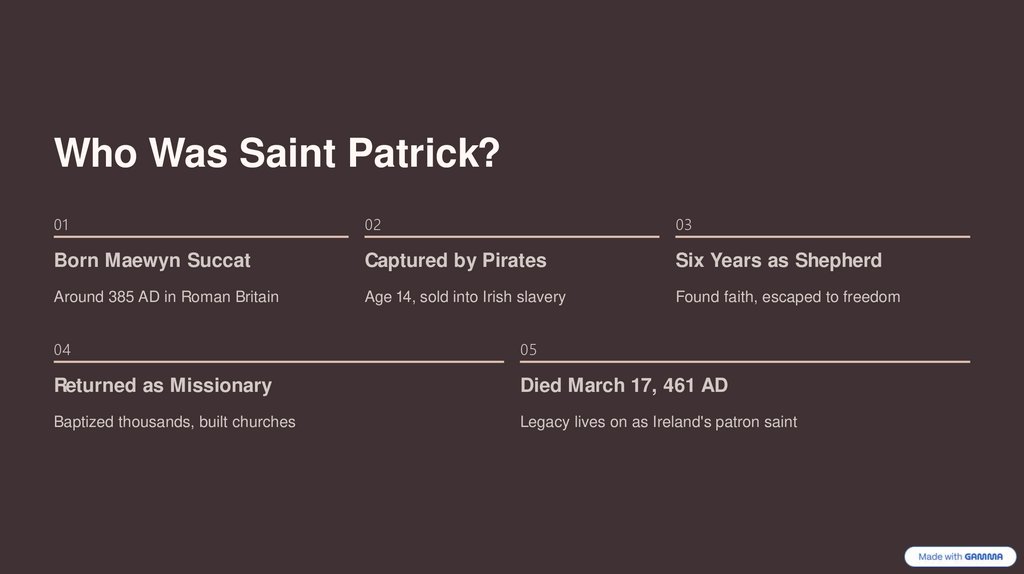The height and width of the screenshot is (574, 1024).
Task: Click the divider line under number 05
Action: click(x=745, y=362)
